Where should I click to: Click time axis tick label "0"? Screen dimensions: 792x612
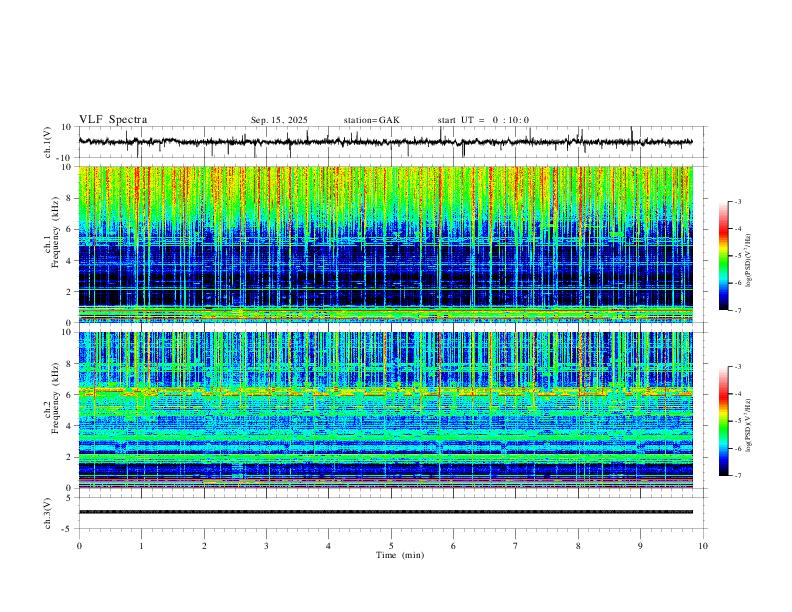tap(79, 546)
